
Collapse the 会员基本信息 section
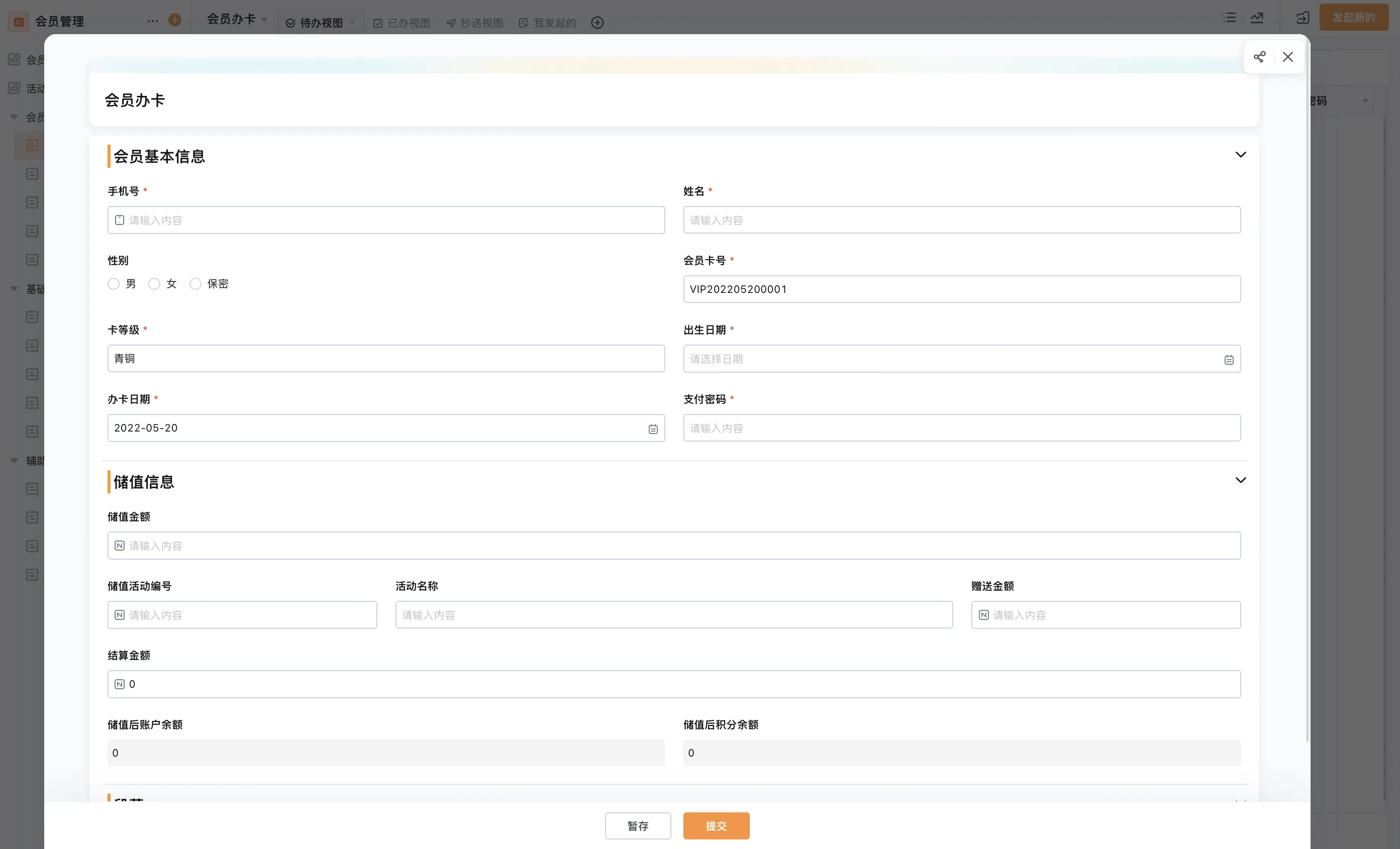point(1240,154)
